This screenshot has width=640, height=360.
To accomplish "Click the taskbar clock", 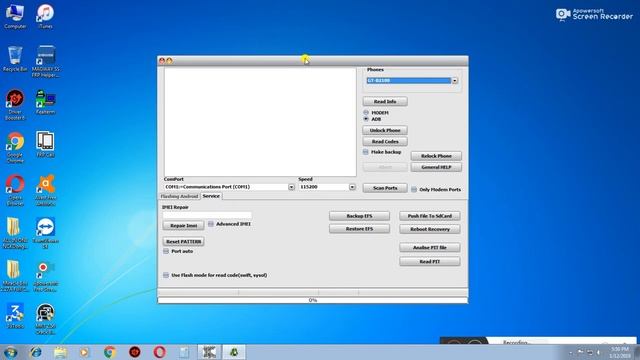I will pos(620,352).
